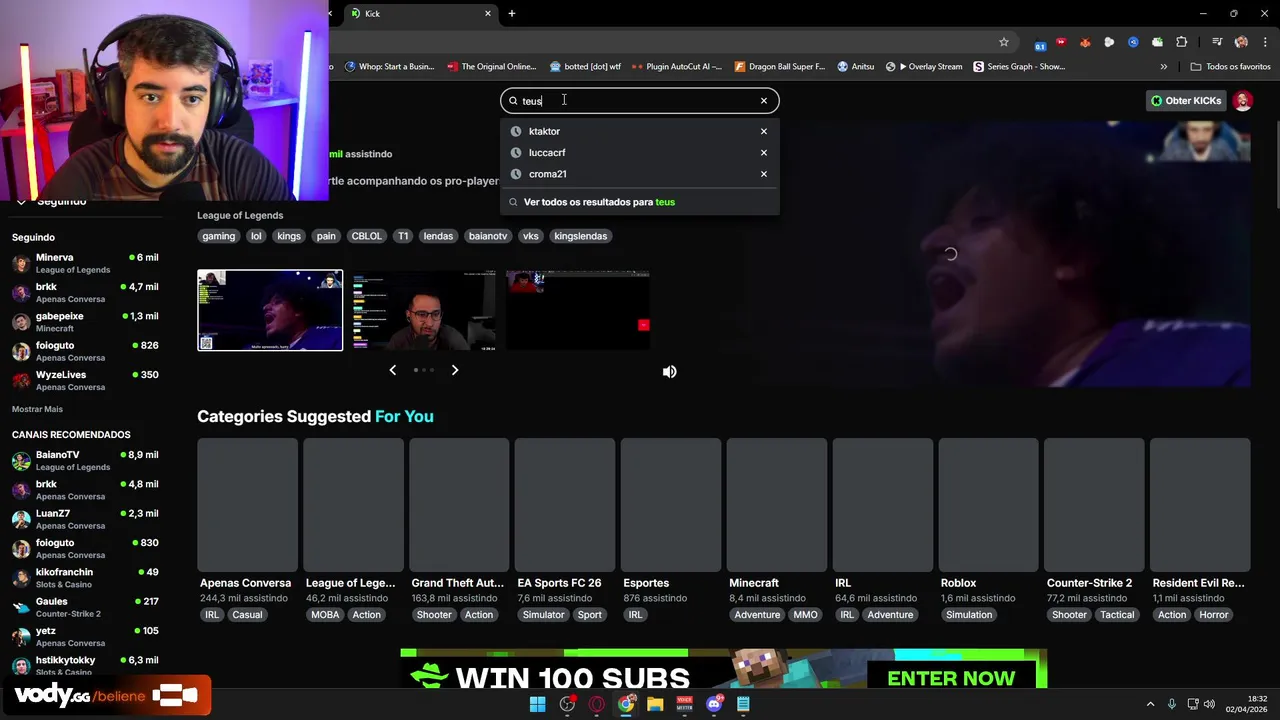This screenshot has width=1280, height=720.
Task: Open gabepeixe channel in sidebar
Action: [85, 322]
